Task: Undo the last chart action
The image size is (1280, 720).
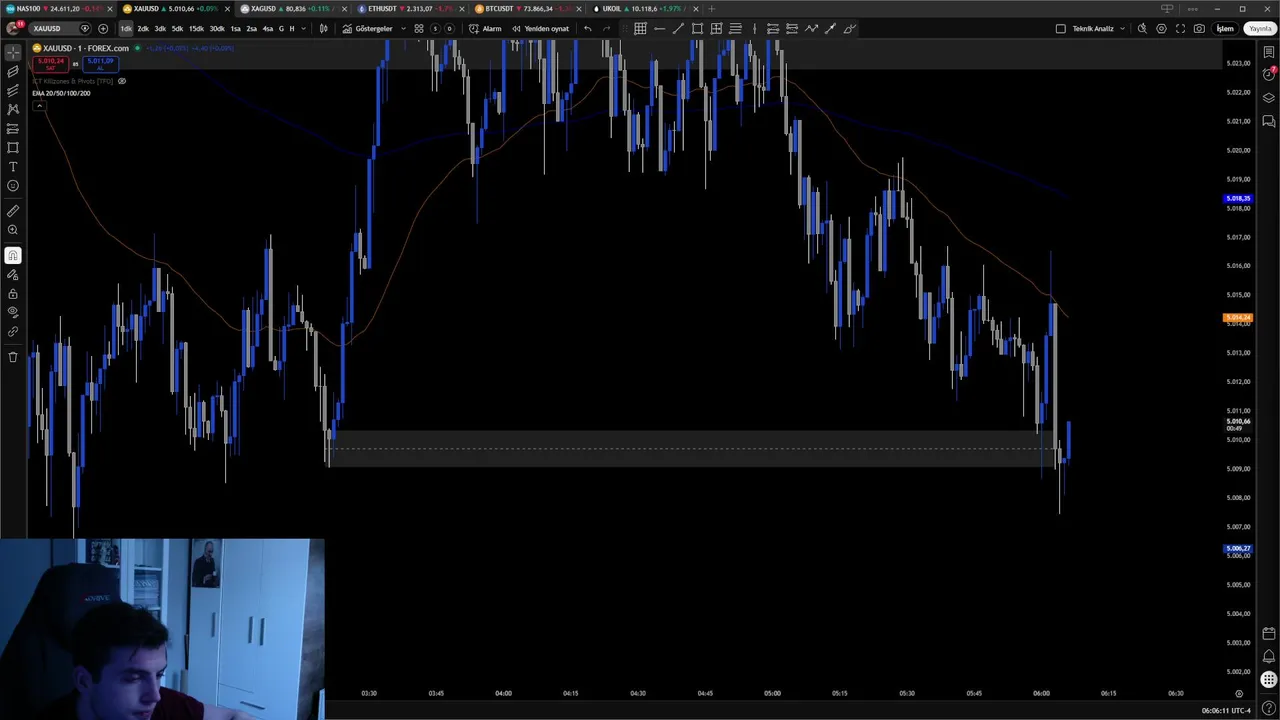Action: pos(588,28)
